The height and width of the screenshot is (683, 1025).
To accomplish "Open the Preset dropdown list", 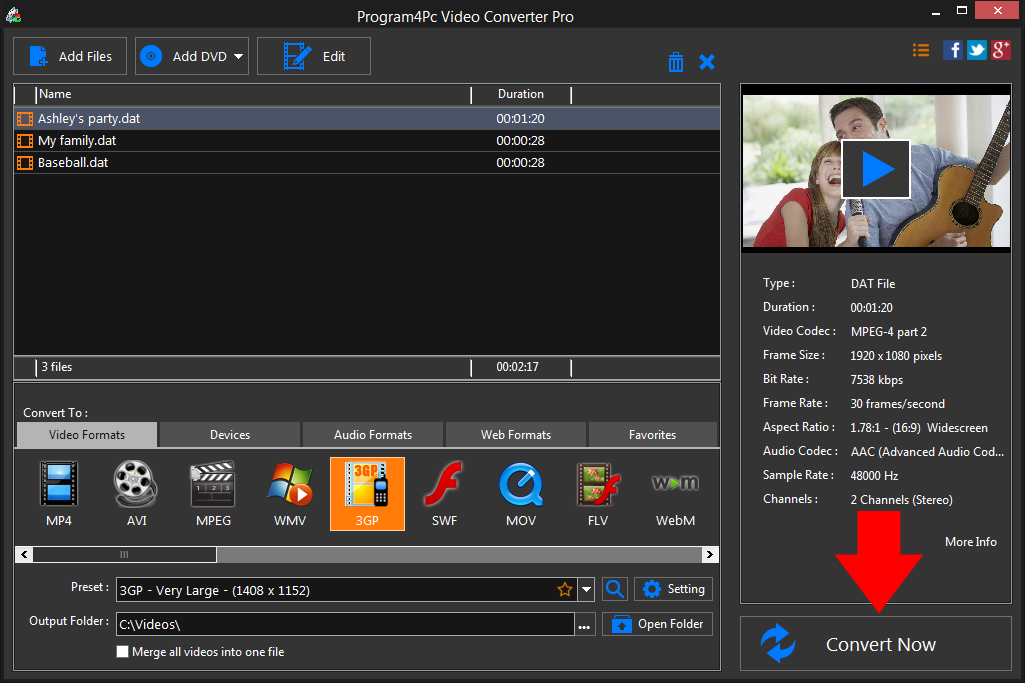I will point(587,590).
